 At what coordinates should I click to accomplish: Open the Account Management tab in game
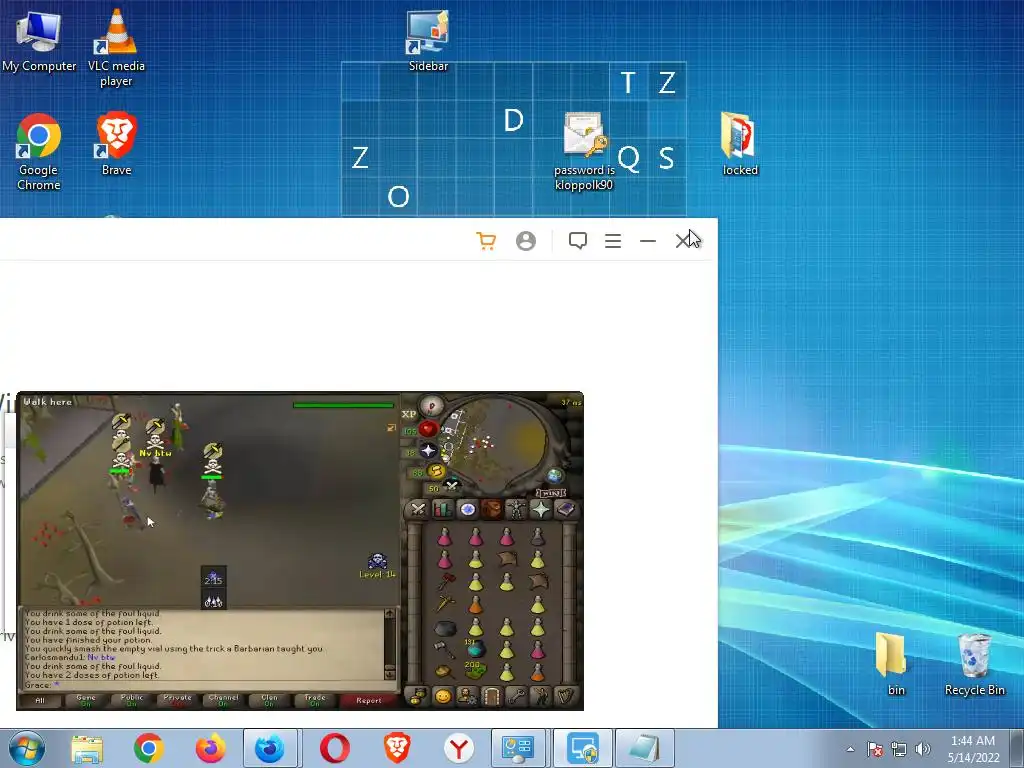click(x=467, y=697)
